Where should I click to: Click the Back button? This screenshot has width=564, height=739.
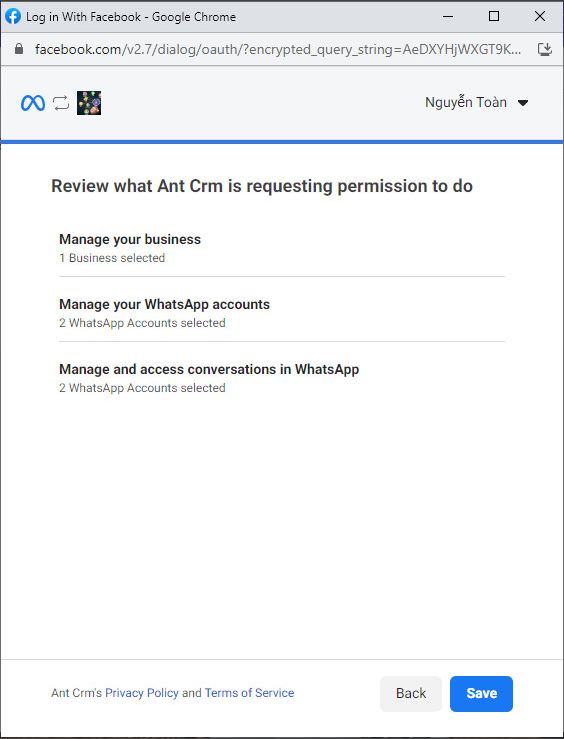point(411,694)
